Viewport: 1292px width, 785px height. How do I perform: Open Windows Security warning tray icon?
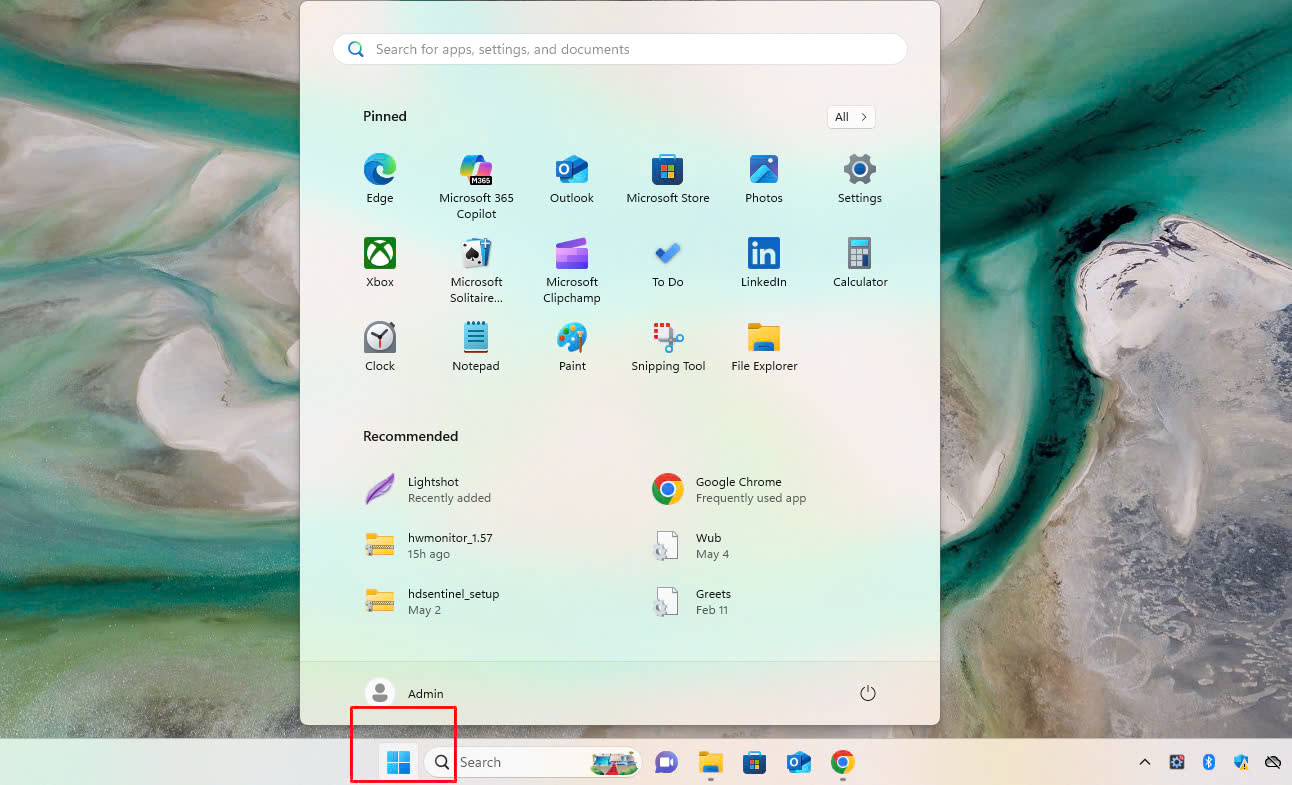(x=1241, y=762)
